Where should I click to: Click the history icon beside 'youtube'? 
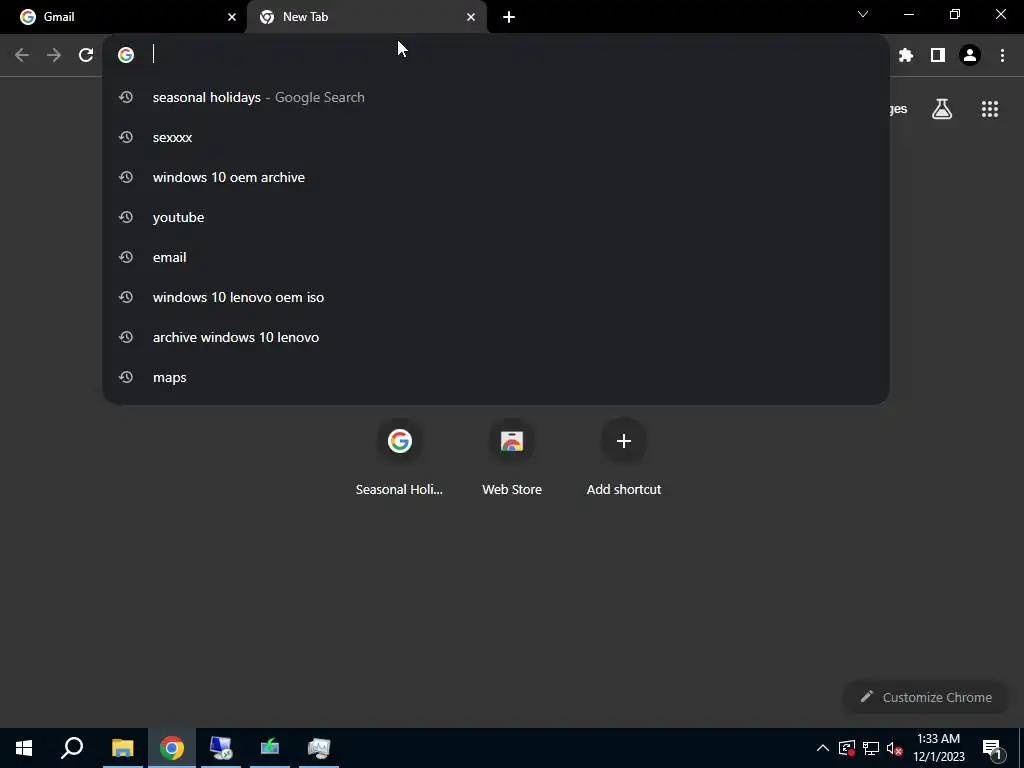coord(126,217)
